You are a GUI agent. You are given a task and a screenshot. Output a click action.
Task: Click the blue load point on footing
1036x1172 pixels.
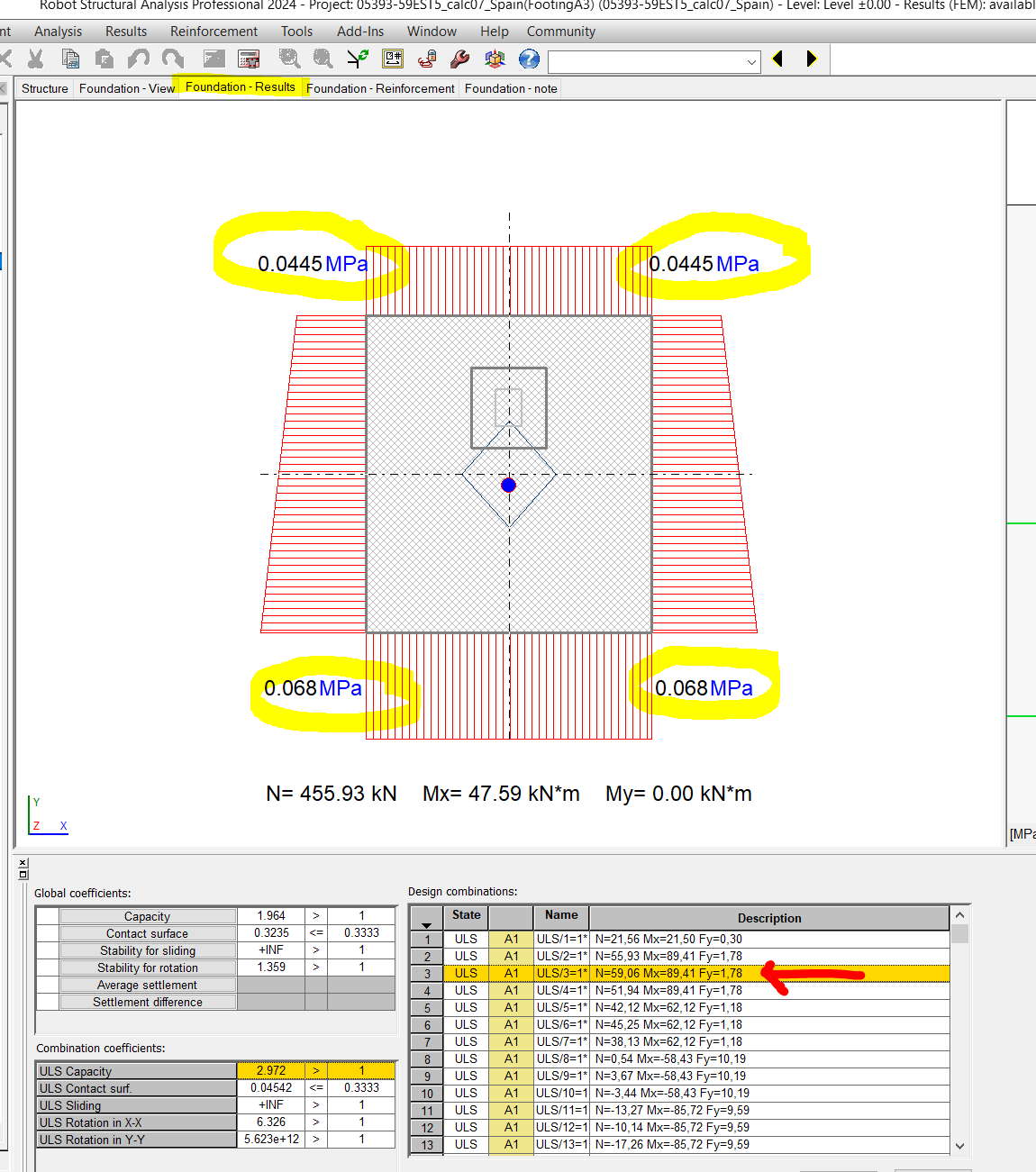pos(509,486)
